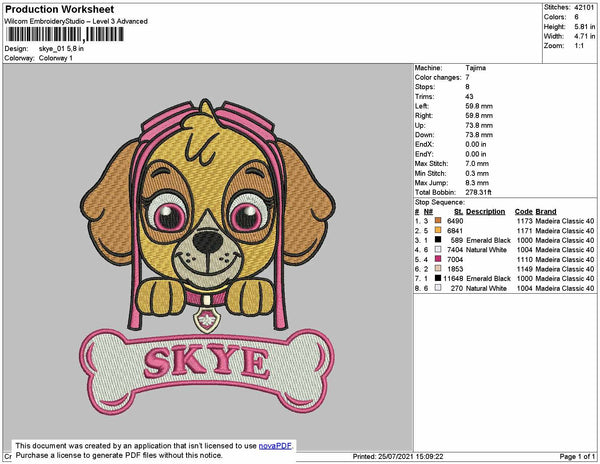Click the 'Down:' value 73.8 mm
600x464 pixels.
479,135
